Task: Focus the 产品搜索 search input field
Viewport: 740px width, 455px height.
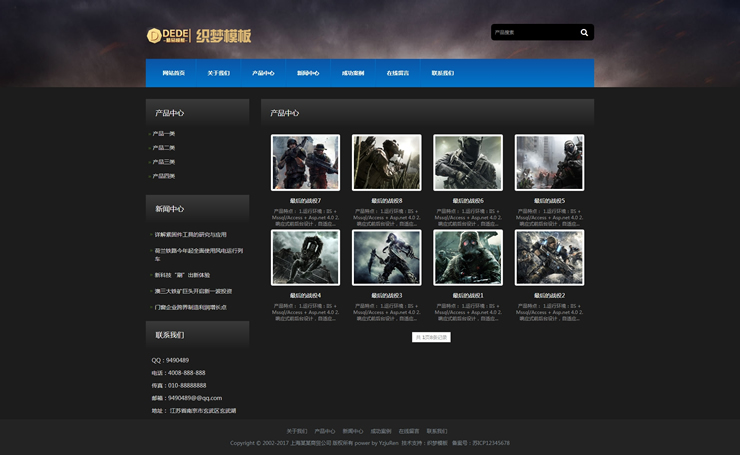Action: [532, 32]
